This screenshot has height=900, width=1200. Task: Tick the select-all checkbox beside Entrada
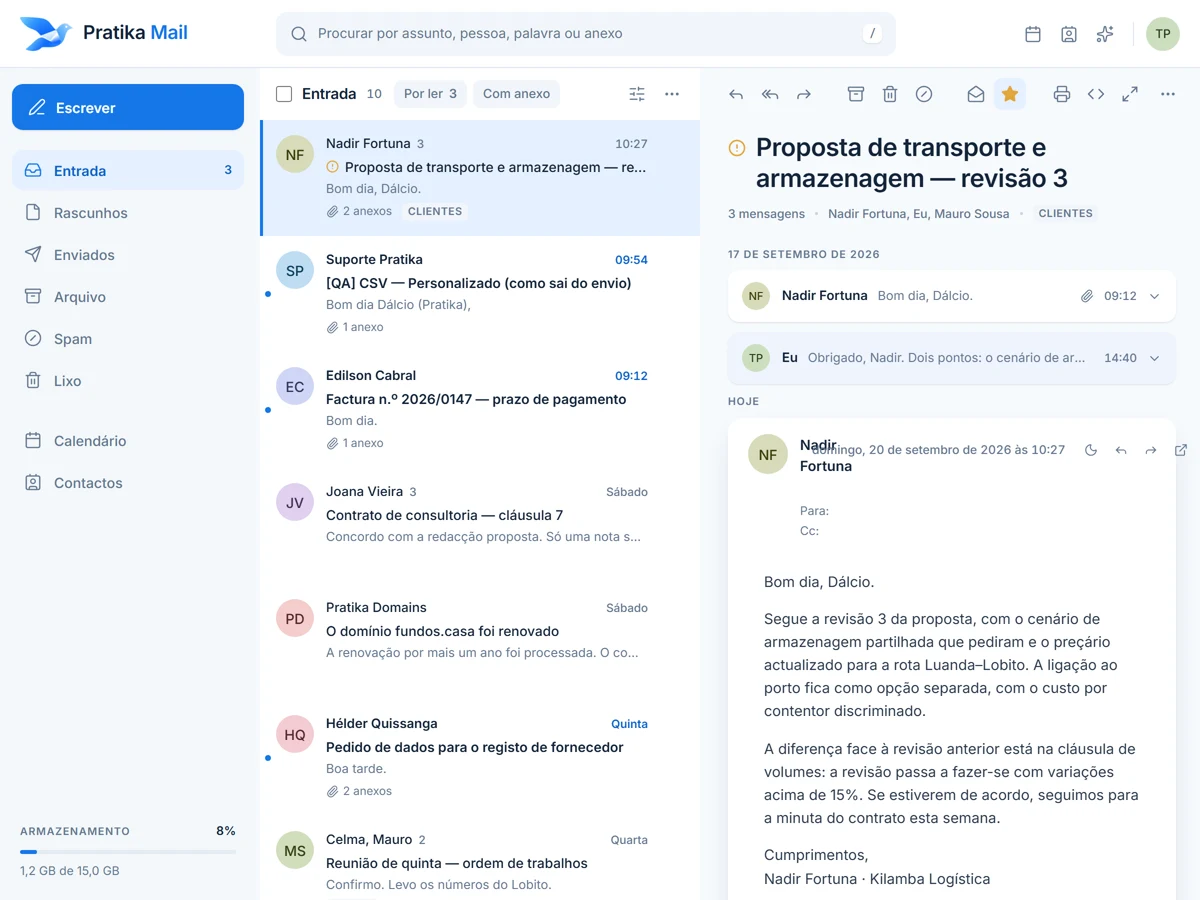click(284, 94)
